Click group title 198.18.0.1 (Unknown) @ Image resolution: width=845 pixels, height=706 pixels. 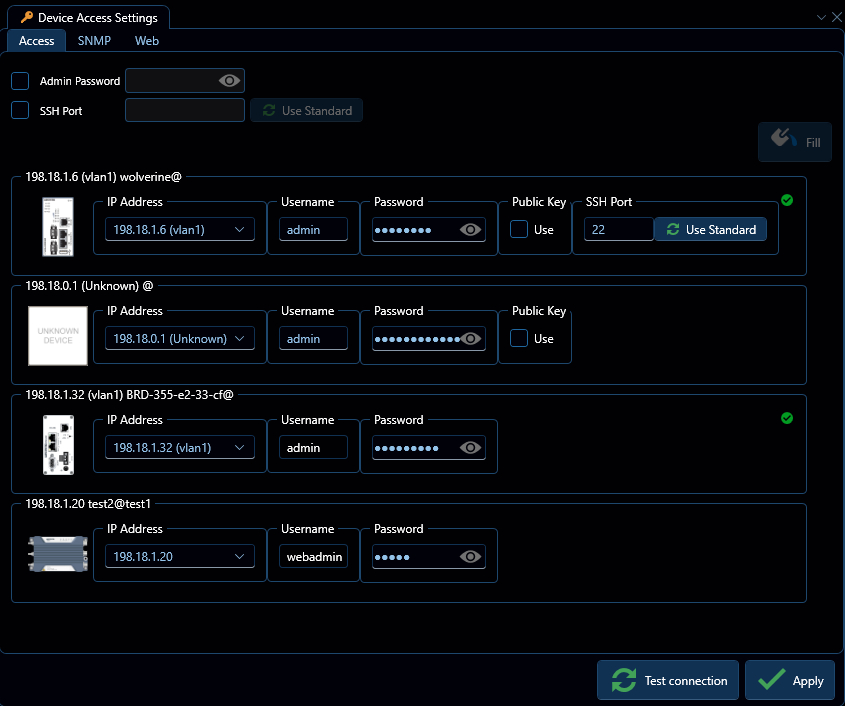89,286
